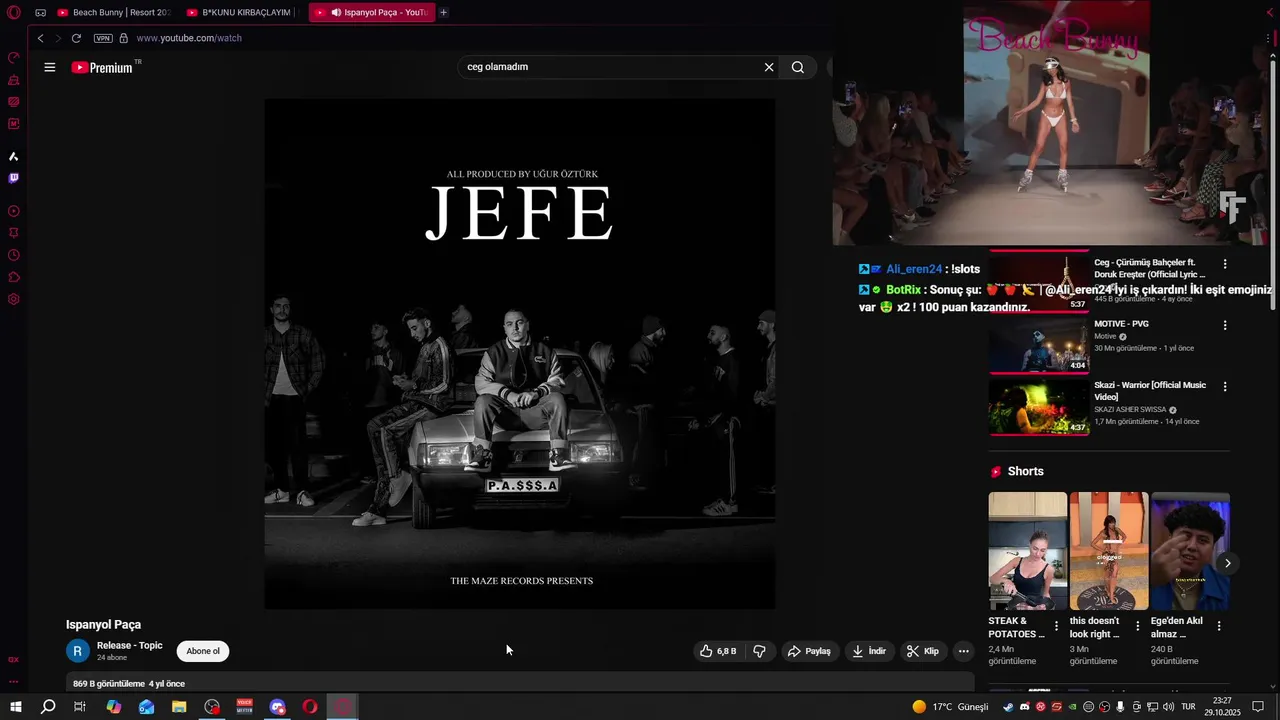1280x720 pixels.
Task: Open options for STEAK & POTATOES short
Action: (x=1056, y=626)
